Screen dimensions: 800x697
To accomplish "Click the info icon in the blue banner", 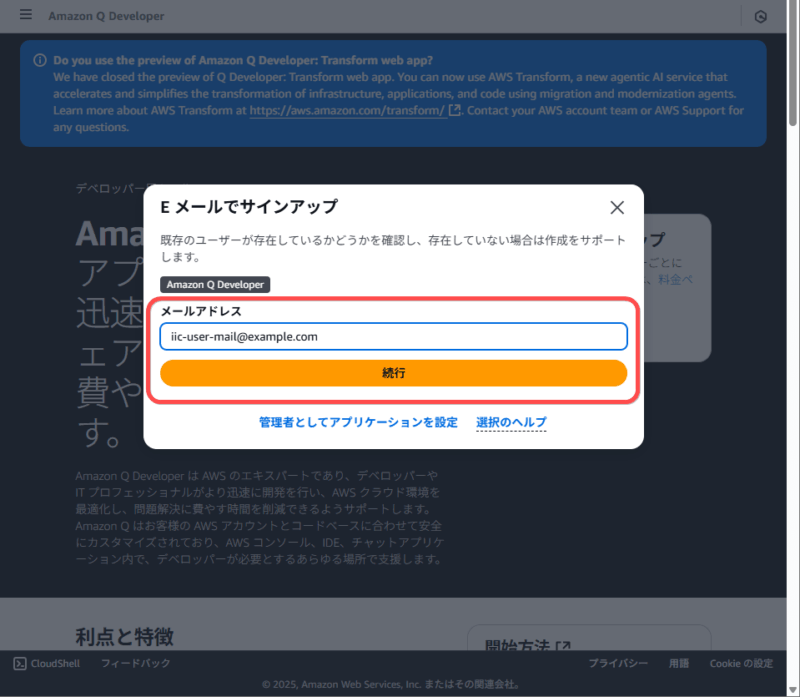I will tap(40, 60).
